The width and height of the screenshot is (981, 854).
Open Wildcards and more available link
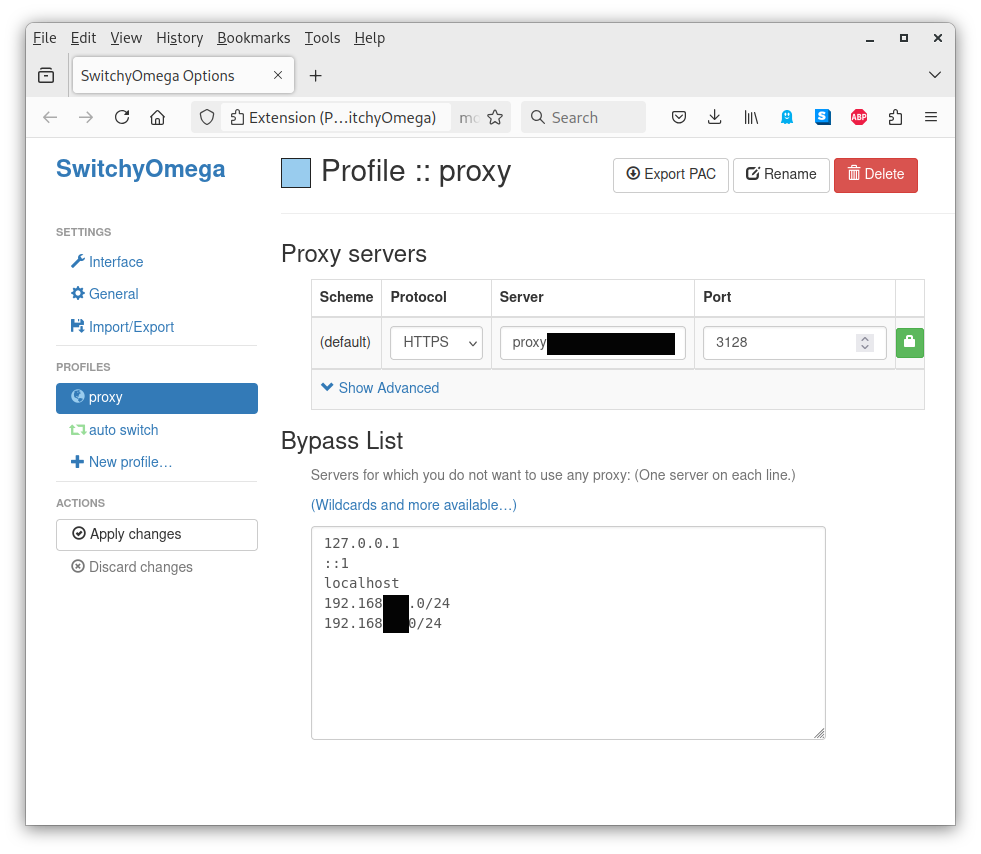[x=414, y=505]
